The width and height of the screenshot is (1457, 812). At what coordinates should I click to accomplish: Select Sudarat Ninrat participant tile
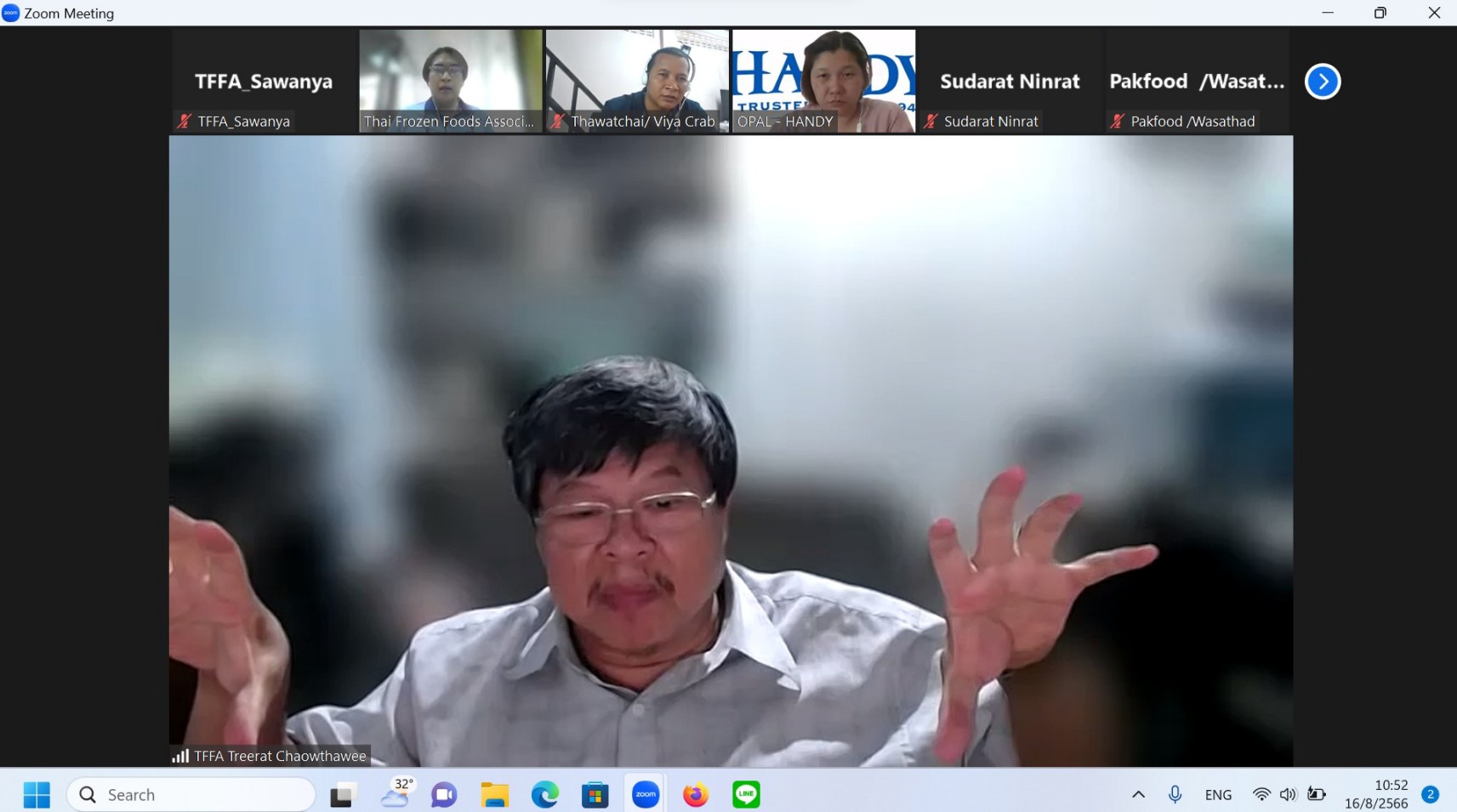point(1010,82)
